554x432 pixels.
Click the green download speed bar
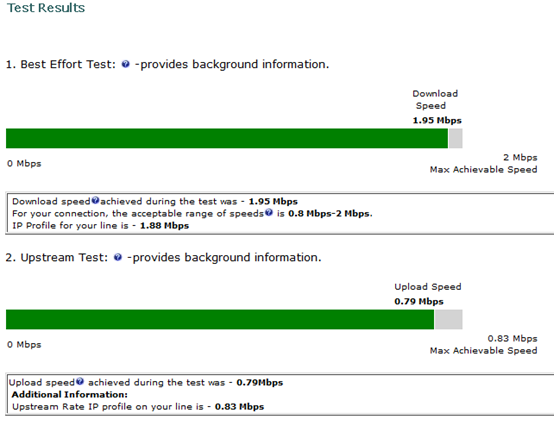tap(227, 138)
